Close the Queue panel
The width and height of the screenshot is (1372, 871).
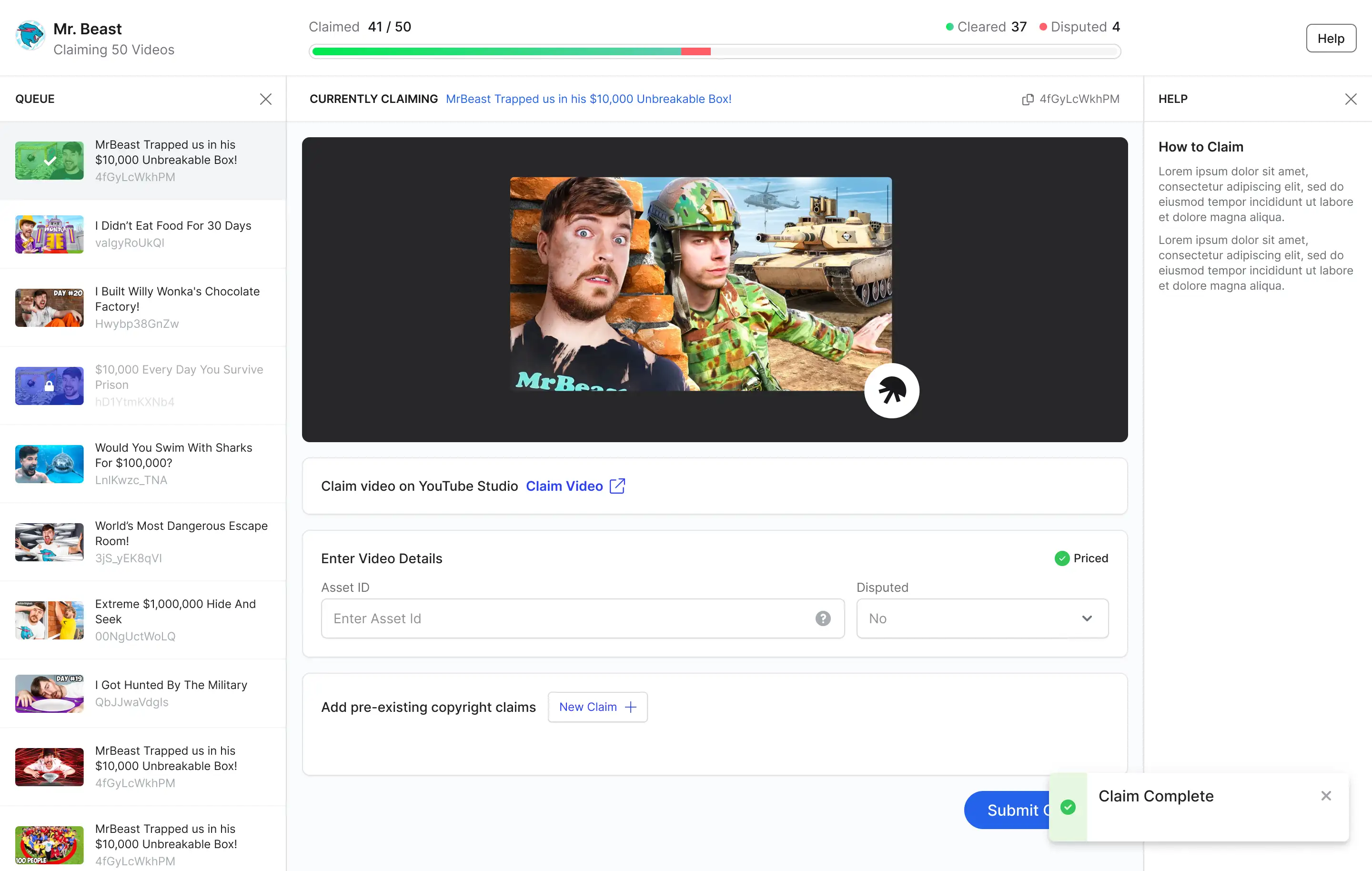tap(265, 99)
